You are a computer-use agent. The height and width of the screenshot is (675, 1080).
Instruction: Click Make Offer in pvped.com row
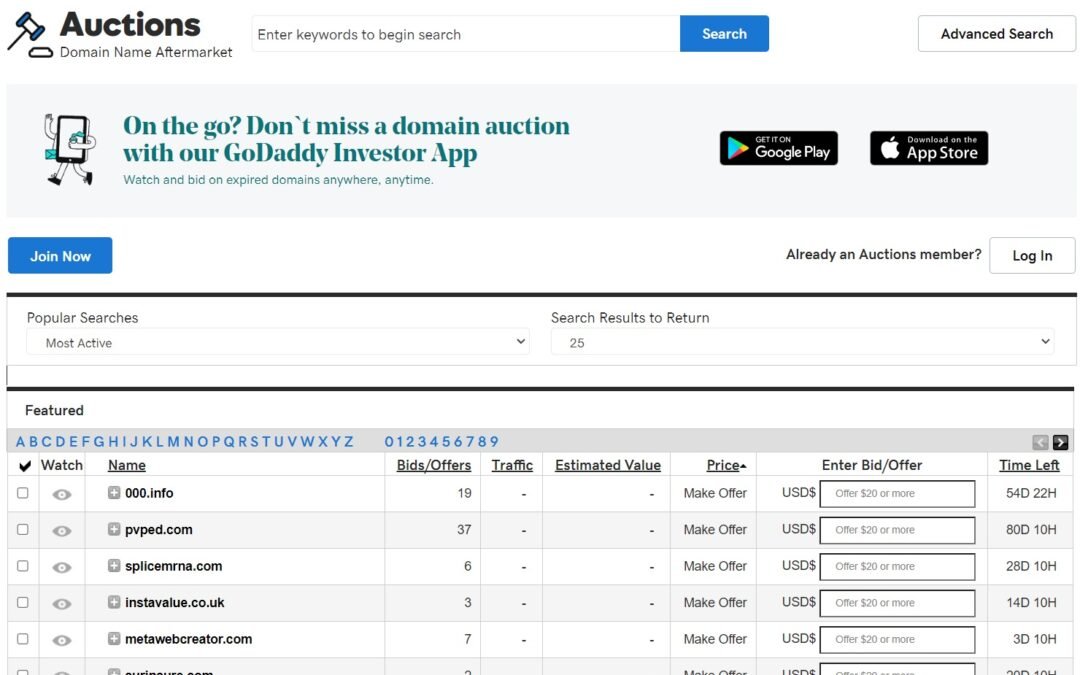(715, 530)
